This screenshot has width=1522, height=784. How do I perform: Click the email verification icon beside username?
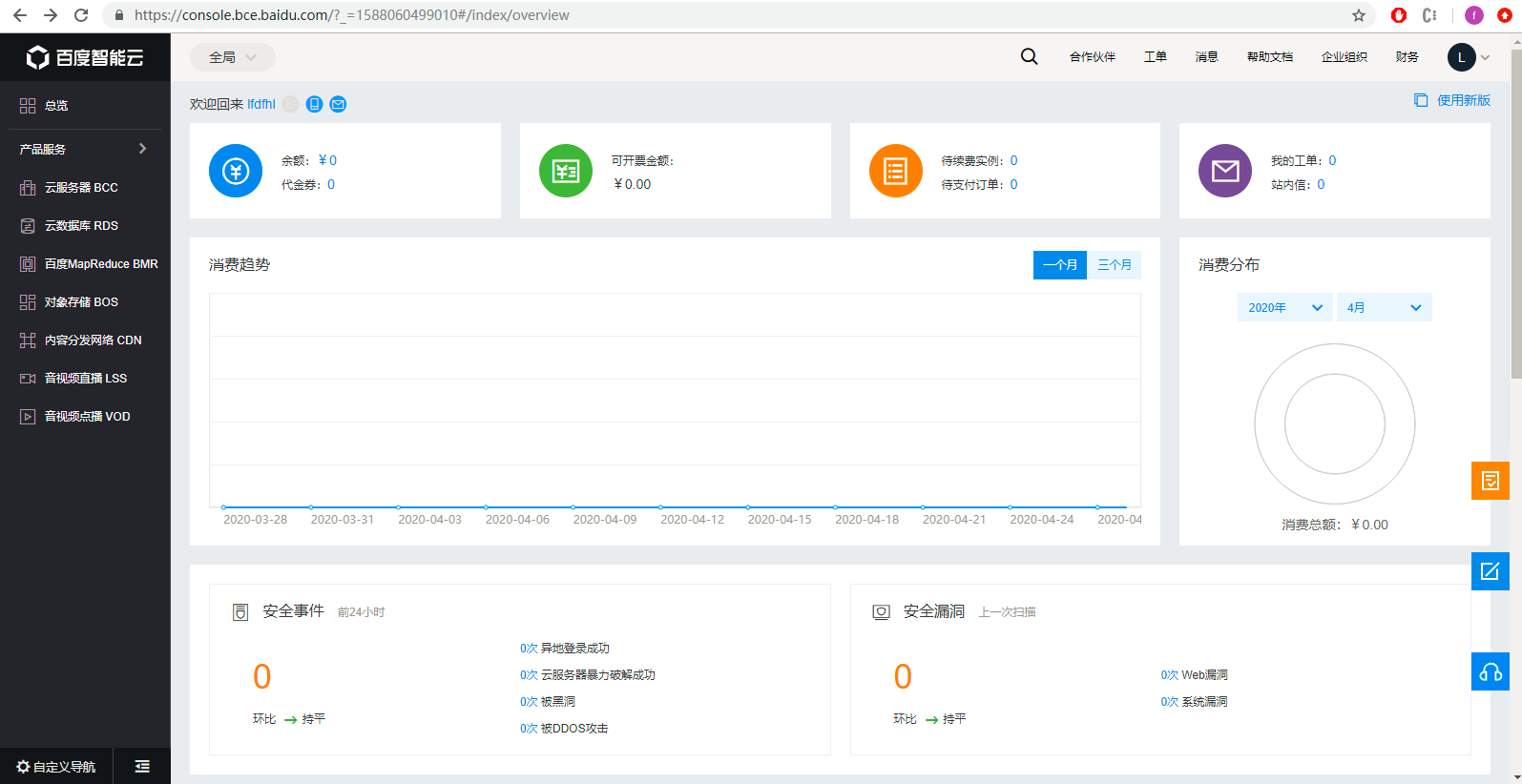pos(338,104)
